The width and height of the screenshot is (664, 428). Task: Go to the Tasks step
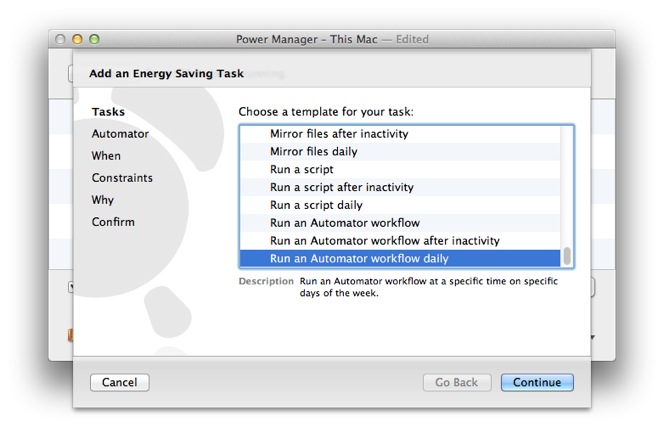pyautogui.click(x=108, y=112)
